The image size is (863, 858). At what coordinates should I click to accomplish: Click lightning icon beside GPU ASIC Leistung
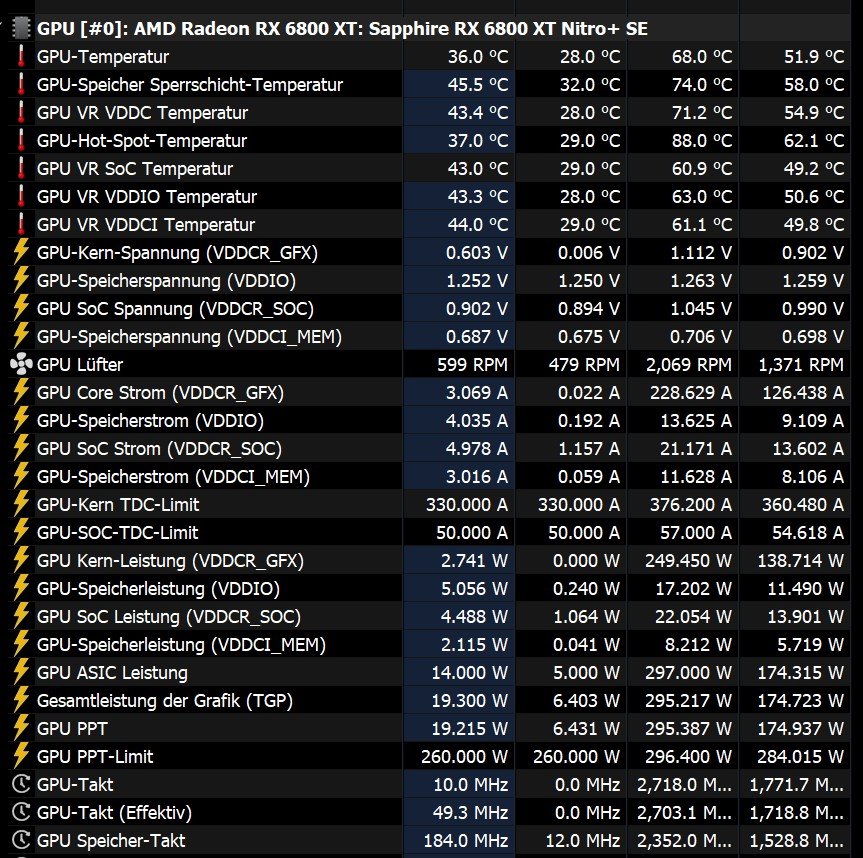point(21,673)
